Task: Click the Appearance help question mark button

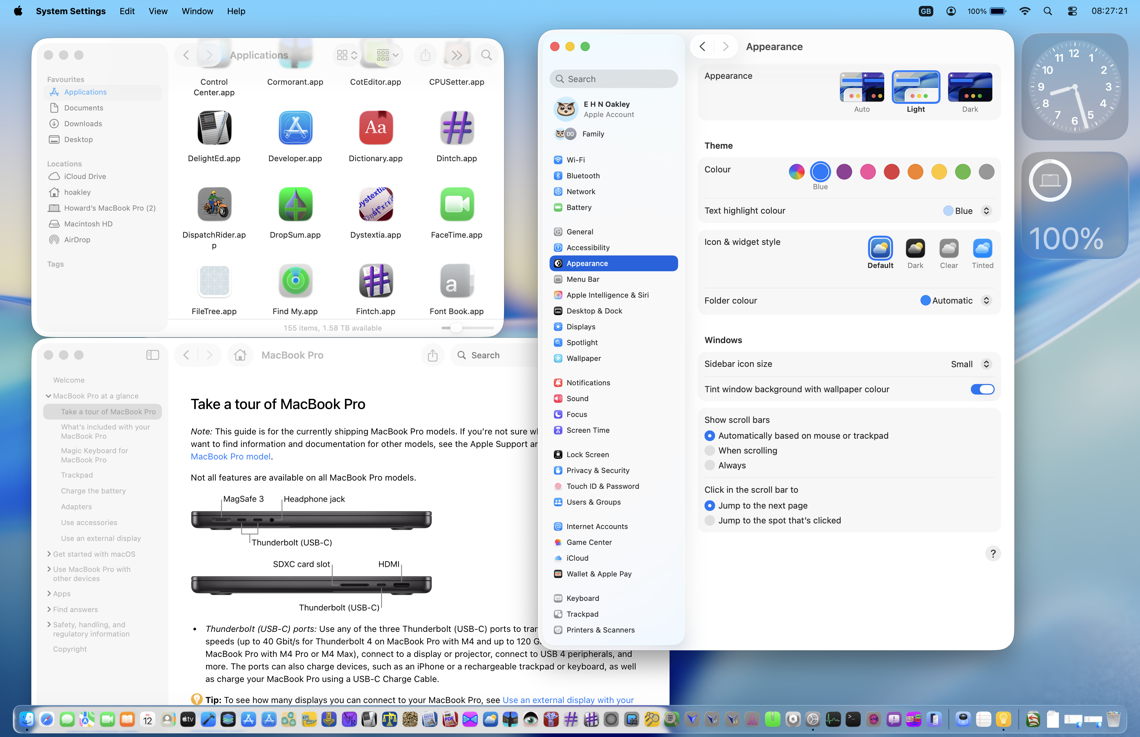Action: [x=992, y=552]
